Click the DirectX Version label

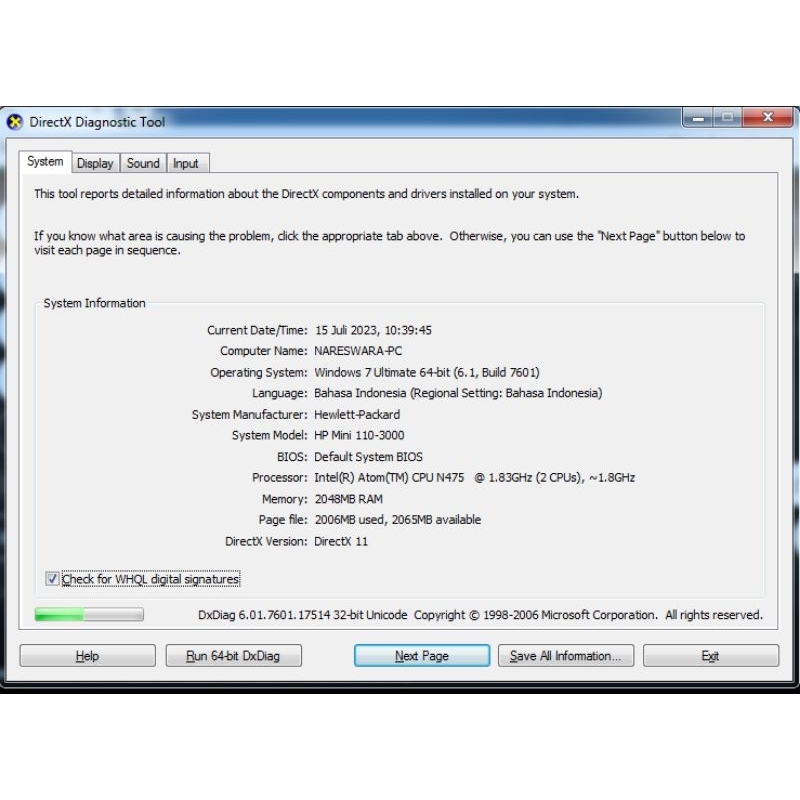pos(266,541)
